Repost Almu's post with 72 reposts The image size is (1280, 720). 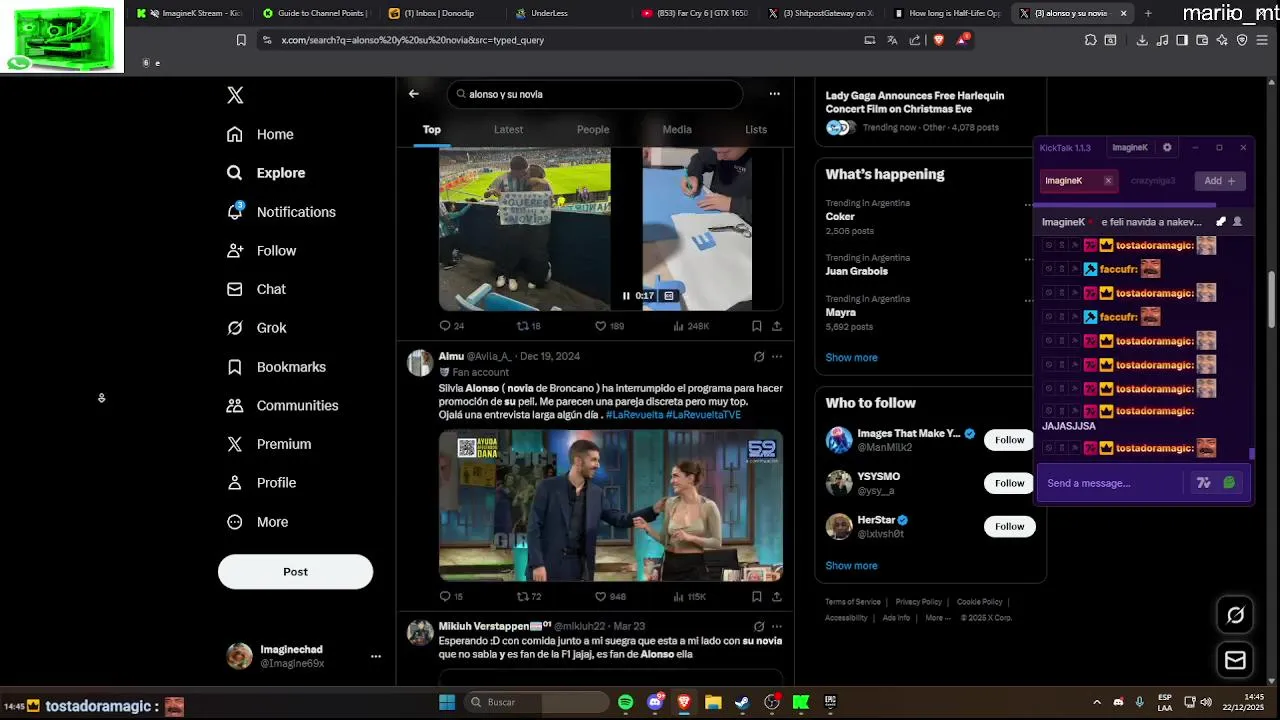(528, 597)
